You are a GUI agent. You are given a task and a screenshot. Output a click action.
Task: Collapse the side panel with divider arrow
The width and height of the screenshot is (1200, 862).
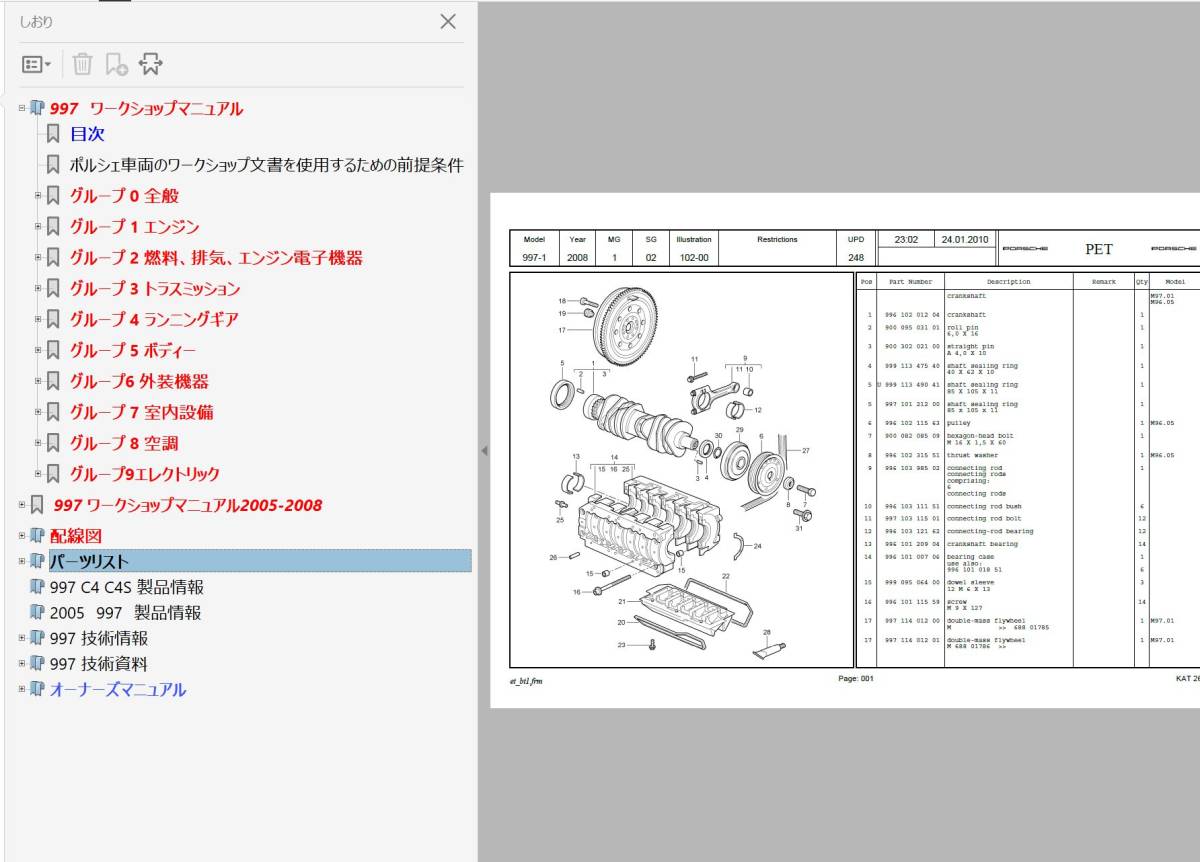[484, 451]
